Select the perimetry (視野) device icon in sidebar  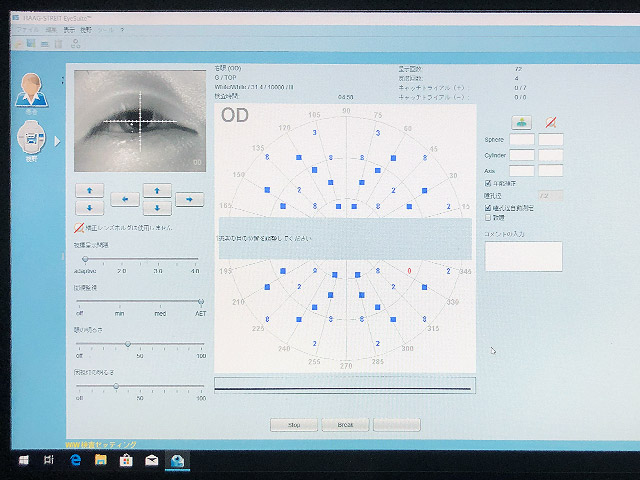[31, 138]
